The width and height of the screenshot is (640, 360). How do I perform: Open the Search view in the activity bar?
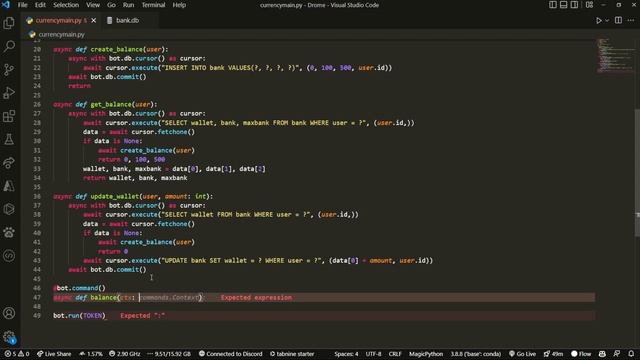[x=9, y=46]
